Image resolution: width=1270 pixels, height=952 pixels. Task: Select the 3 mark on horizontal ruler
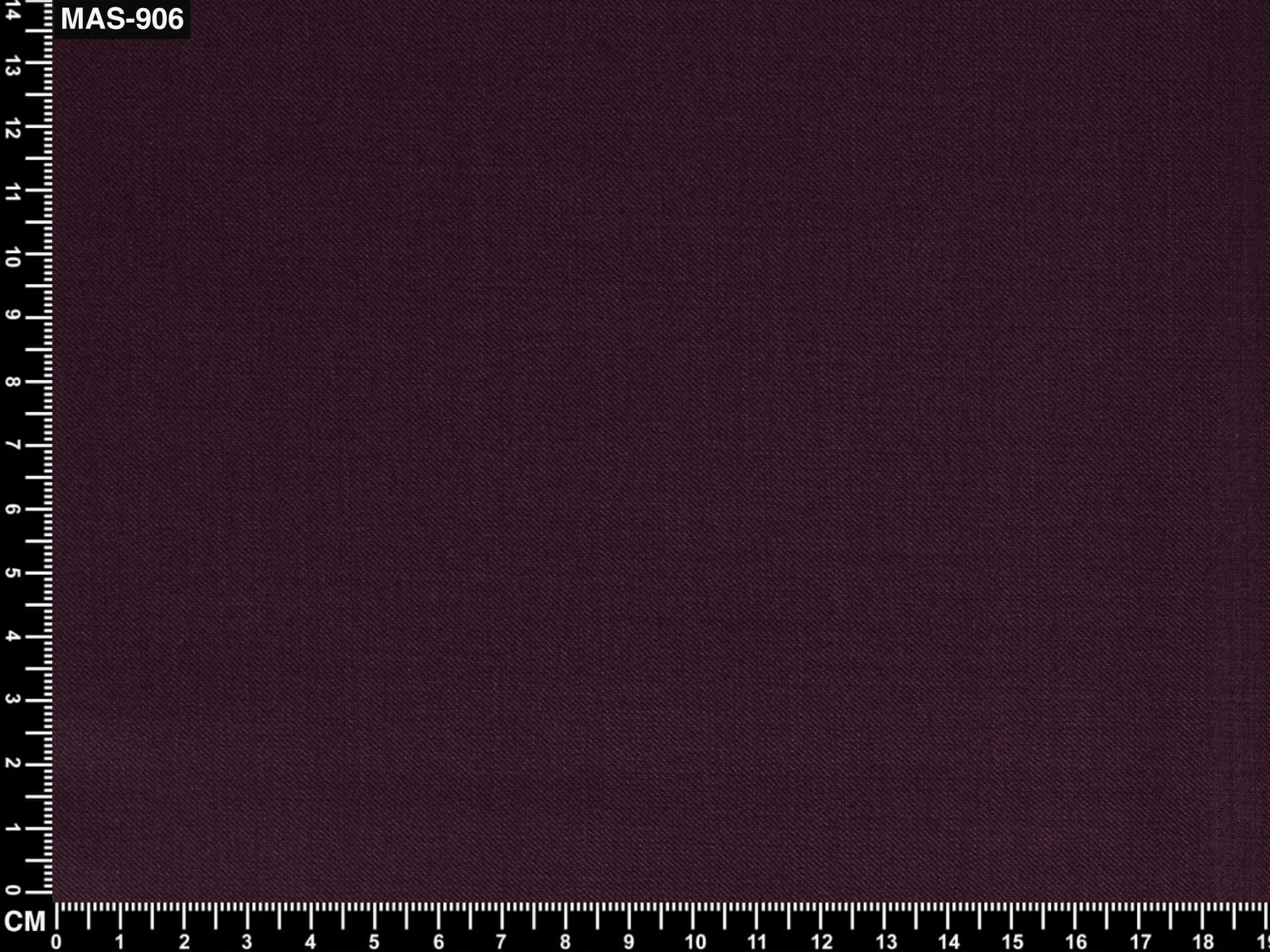pos(247,941)
